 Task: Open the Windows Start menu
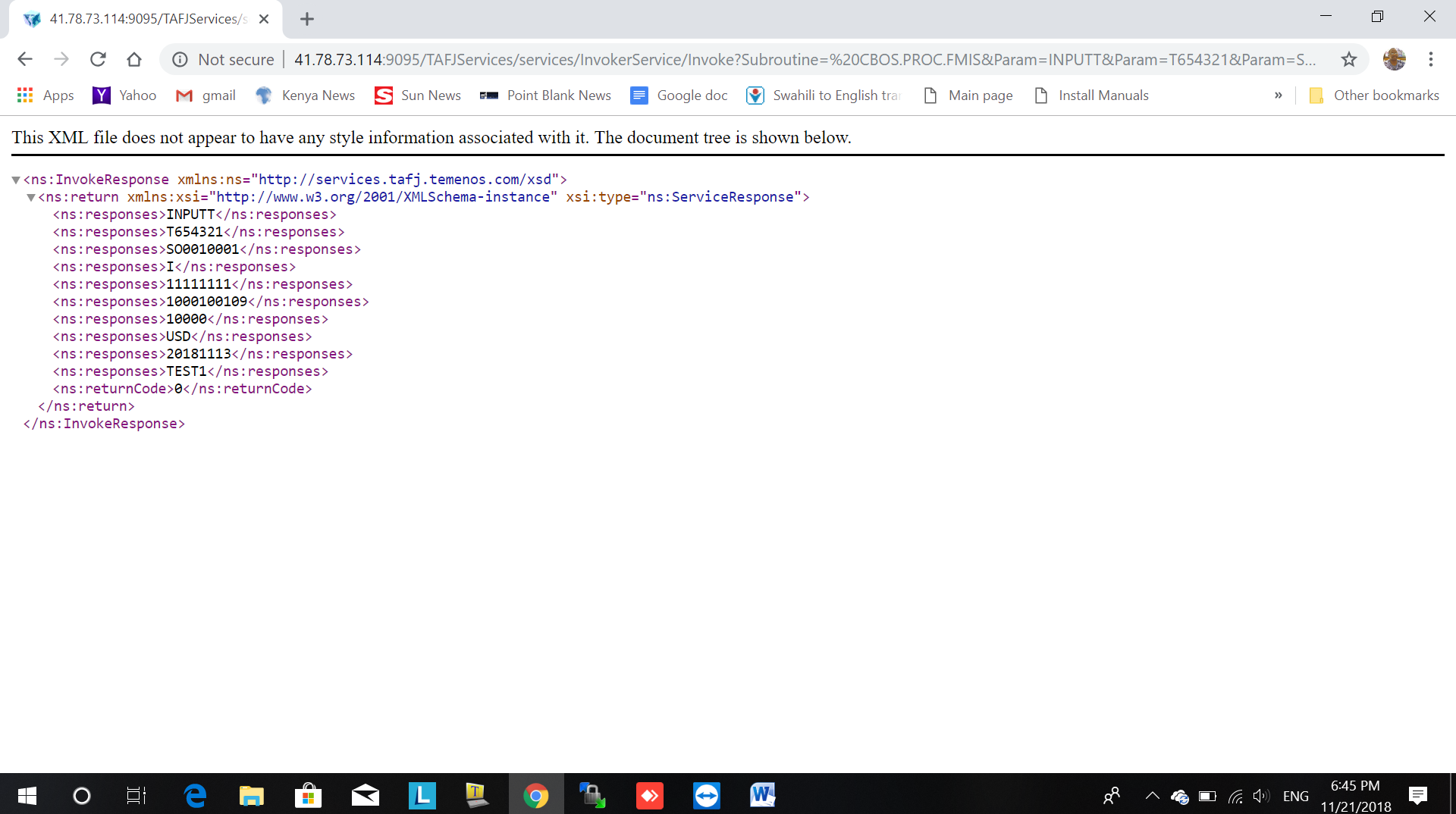[27, 796]
